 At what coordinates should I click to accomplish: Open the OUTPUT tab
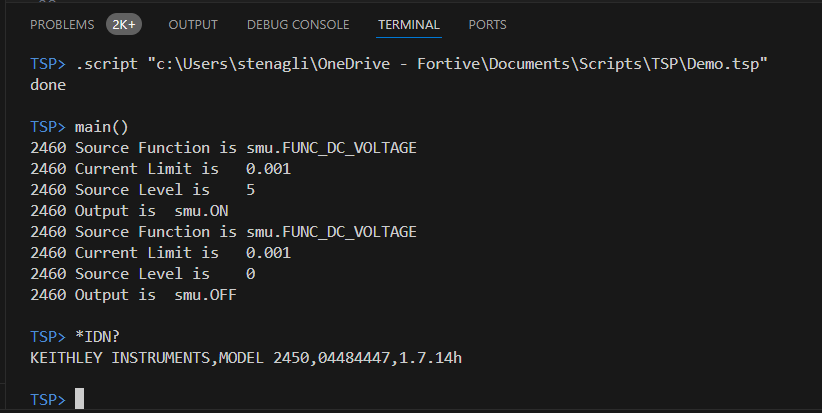click(x=193, y=25)
